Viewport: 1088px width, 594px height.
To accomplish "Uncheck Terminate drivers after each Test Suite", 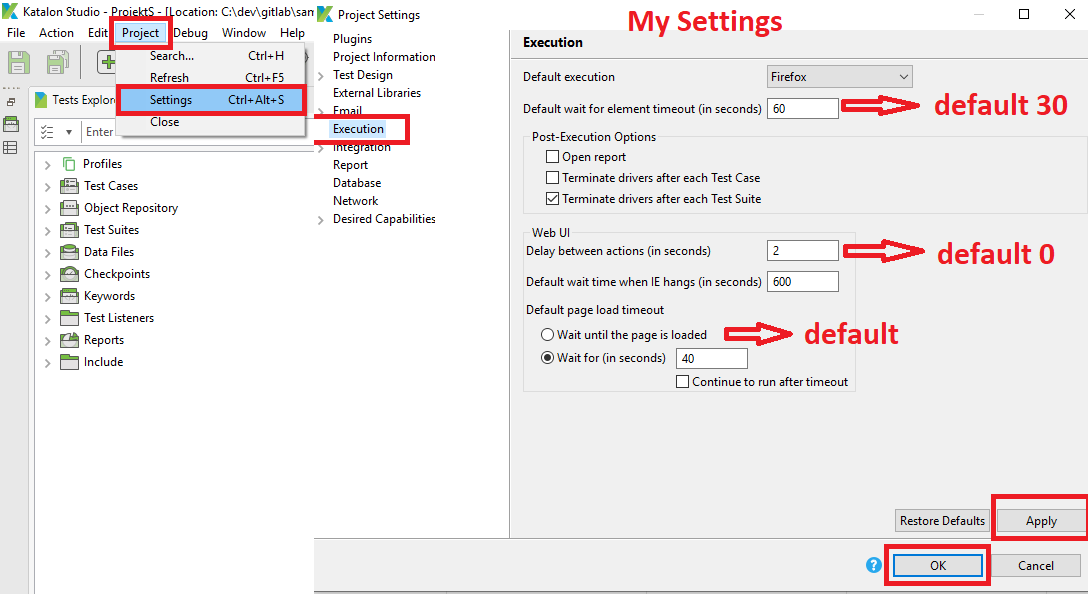I will click(552, 198).
